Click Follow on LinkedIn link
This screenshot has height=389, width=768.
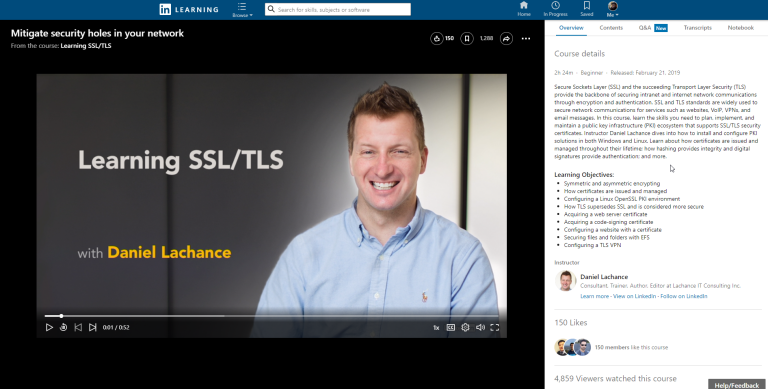click(684, 296)
